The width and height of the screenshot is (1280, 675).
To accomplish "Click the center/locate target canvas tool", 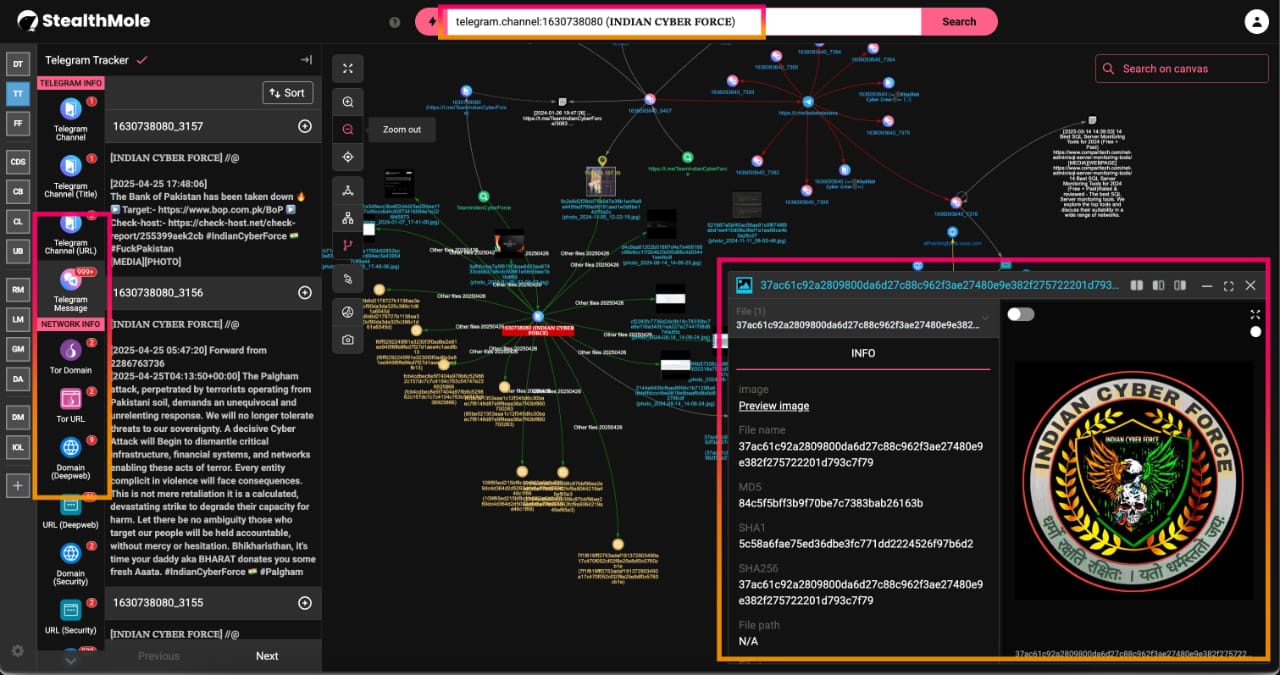I will pyautogui.click(x=348, y=157).
